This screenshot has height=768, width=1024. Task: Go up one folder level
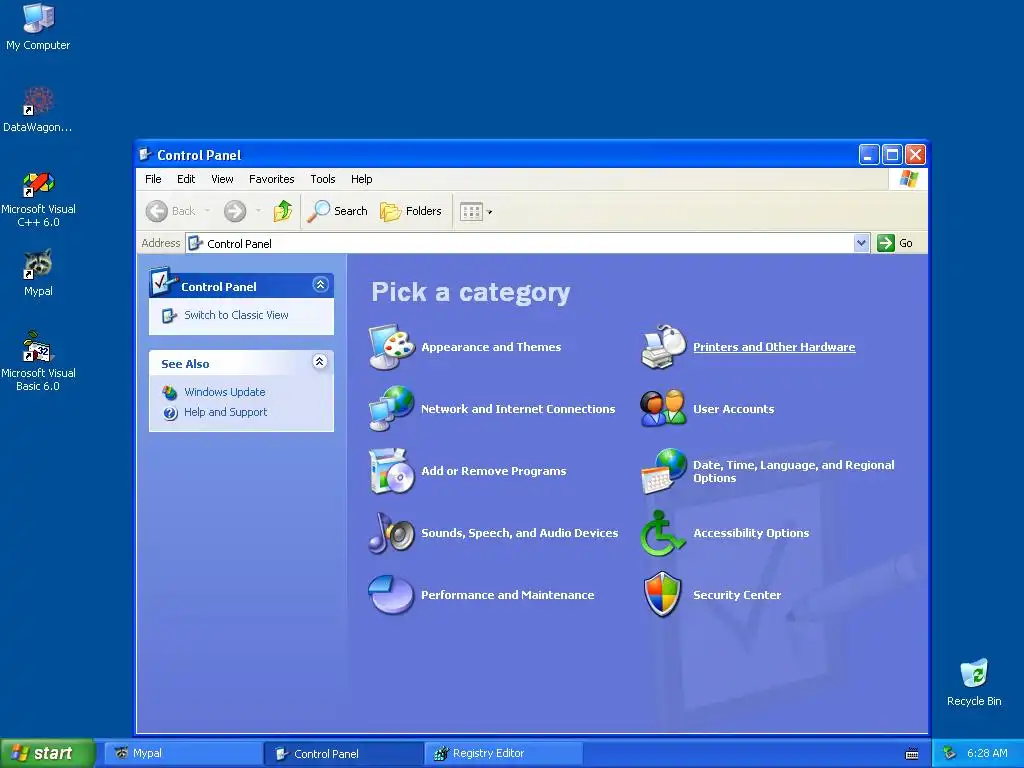point(283,211)
